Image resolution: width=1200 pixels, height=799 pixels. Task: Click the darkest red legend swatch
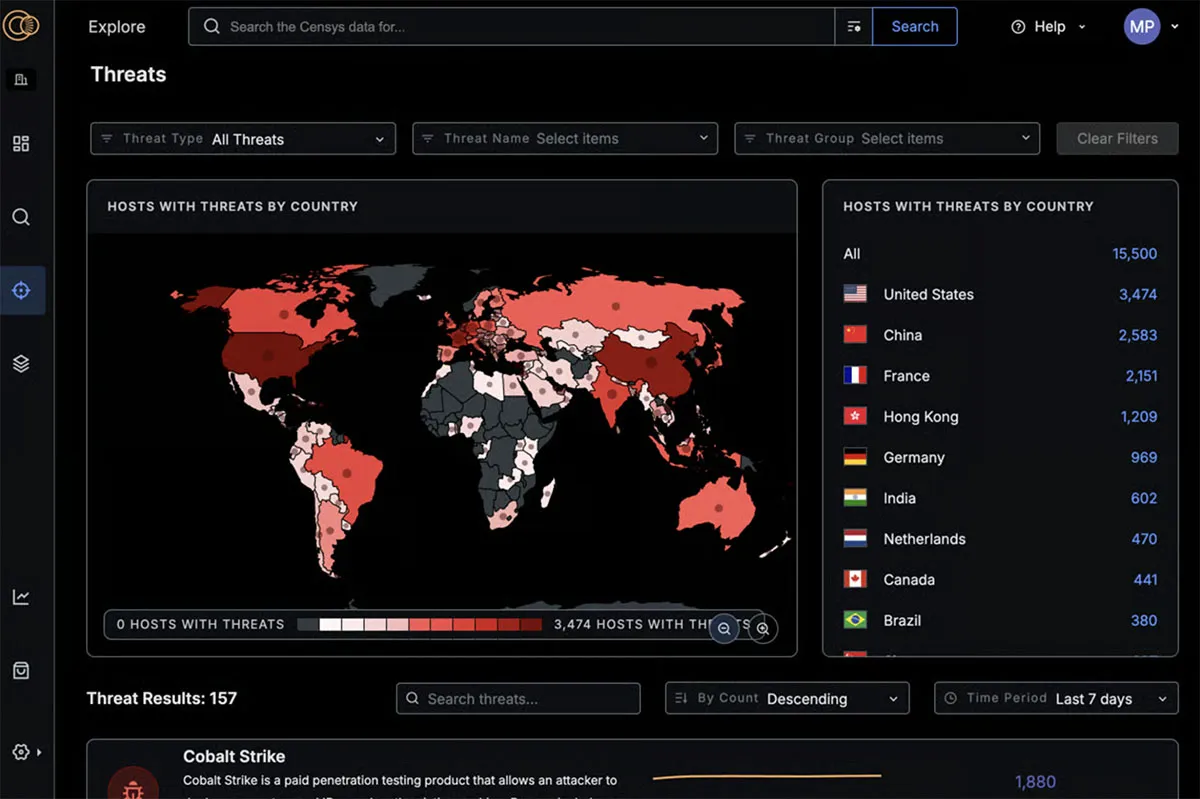(x=530, y=624)
